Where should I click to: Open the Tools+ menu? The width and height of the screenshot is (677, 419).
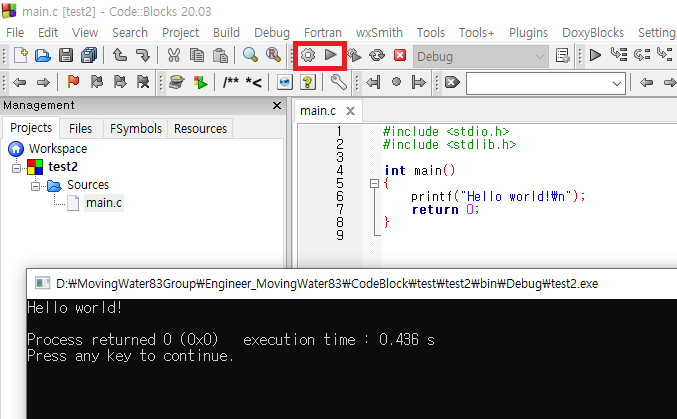[476, 32]
